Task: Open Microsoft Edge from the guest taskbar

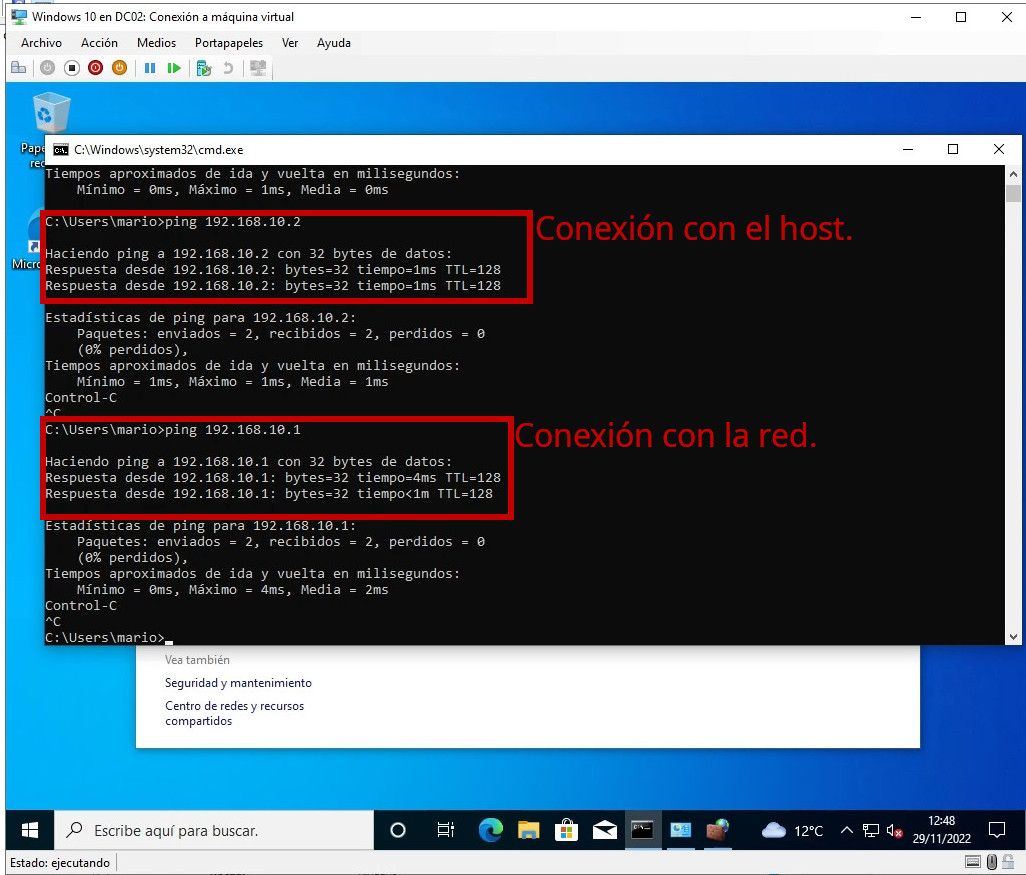Action: click(x=490, y=830)
